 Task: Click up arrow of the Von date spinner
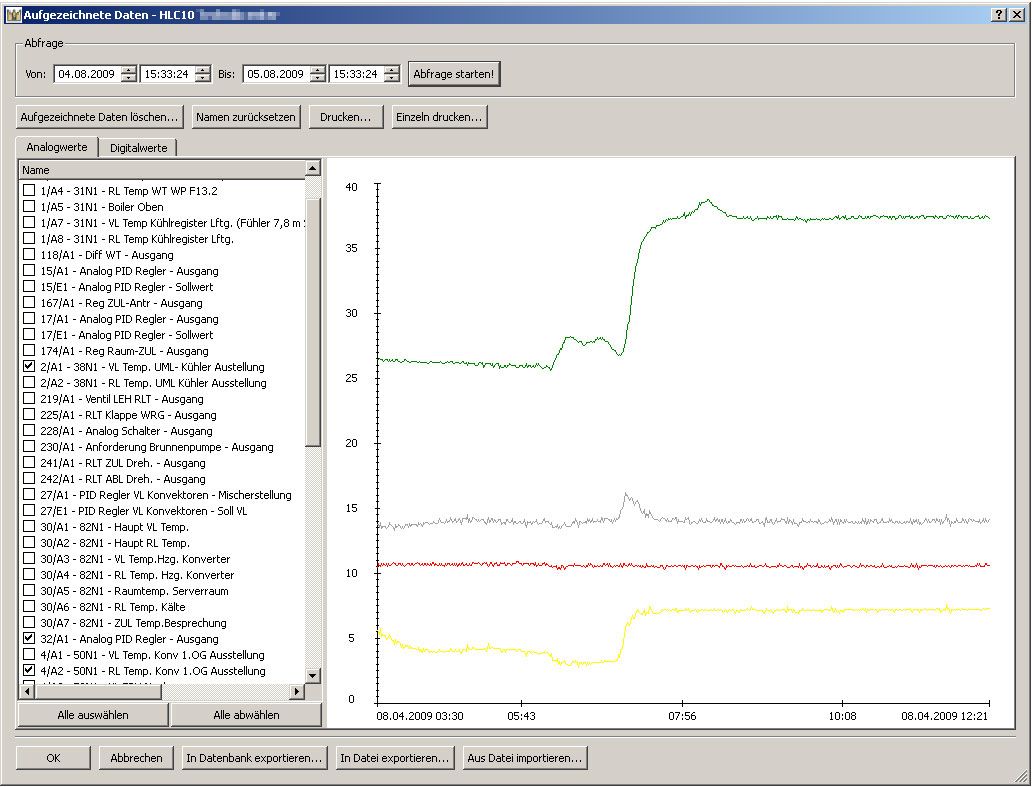tap(129, 70)
